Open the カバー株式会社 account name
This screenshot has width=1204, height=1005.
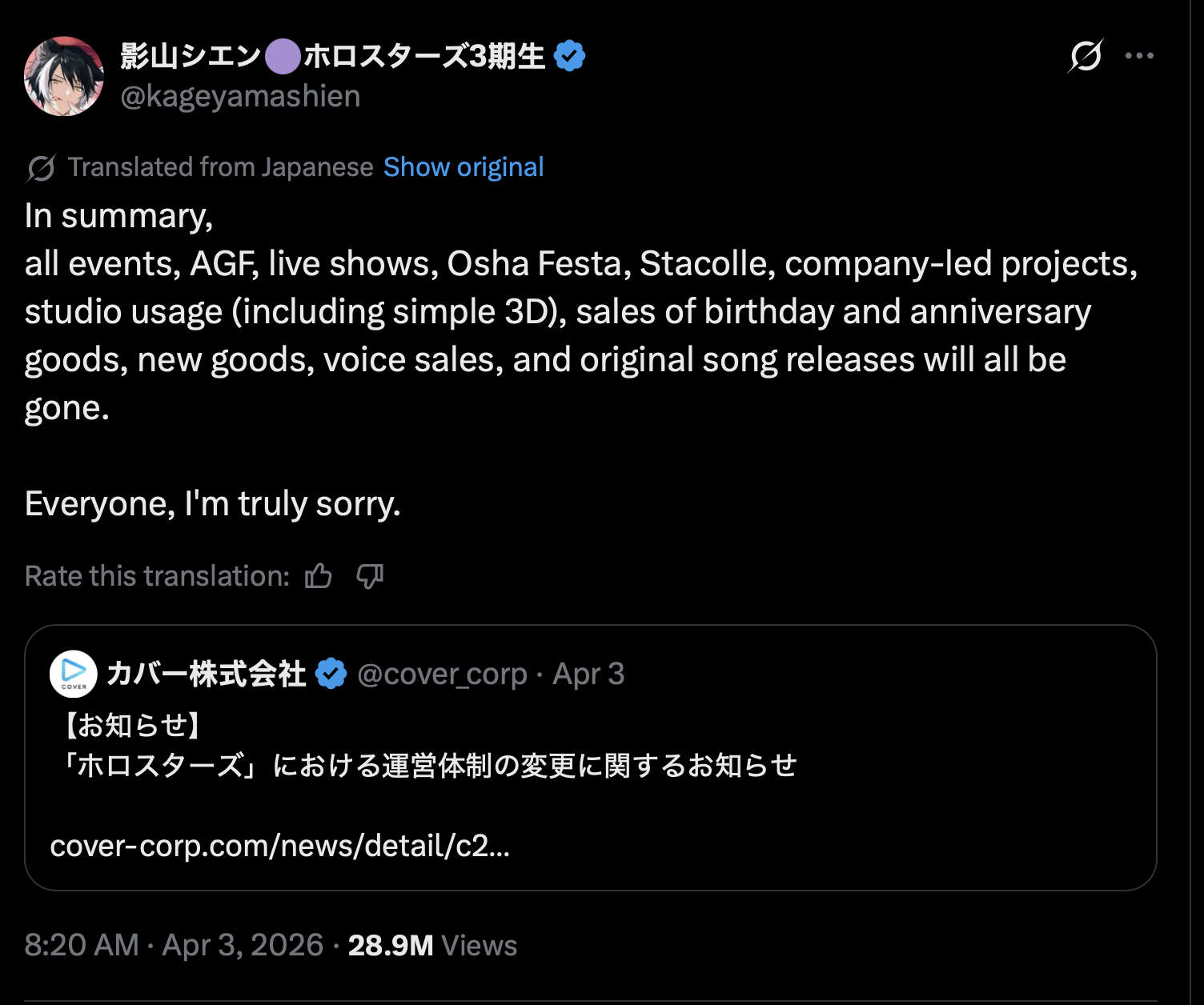(206, 674)
